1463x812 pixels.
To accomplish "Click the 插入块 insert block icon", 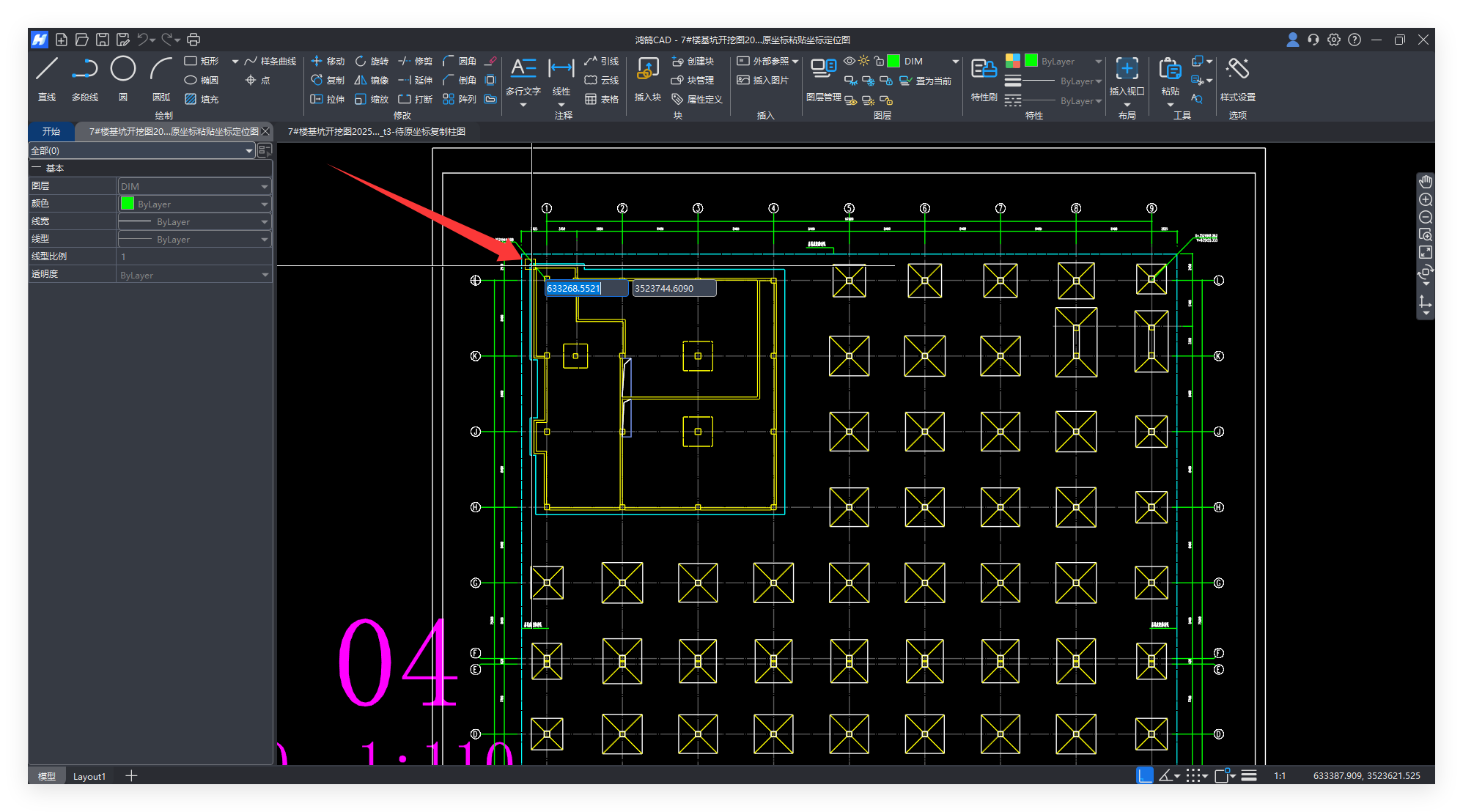I will coord(647,70).
